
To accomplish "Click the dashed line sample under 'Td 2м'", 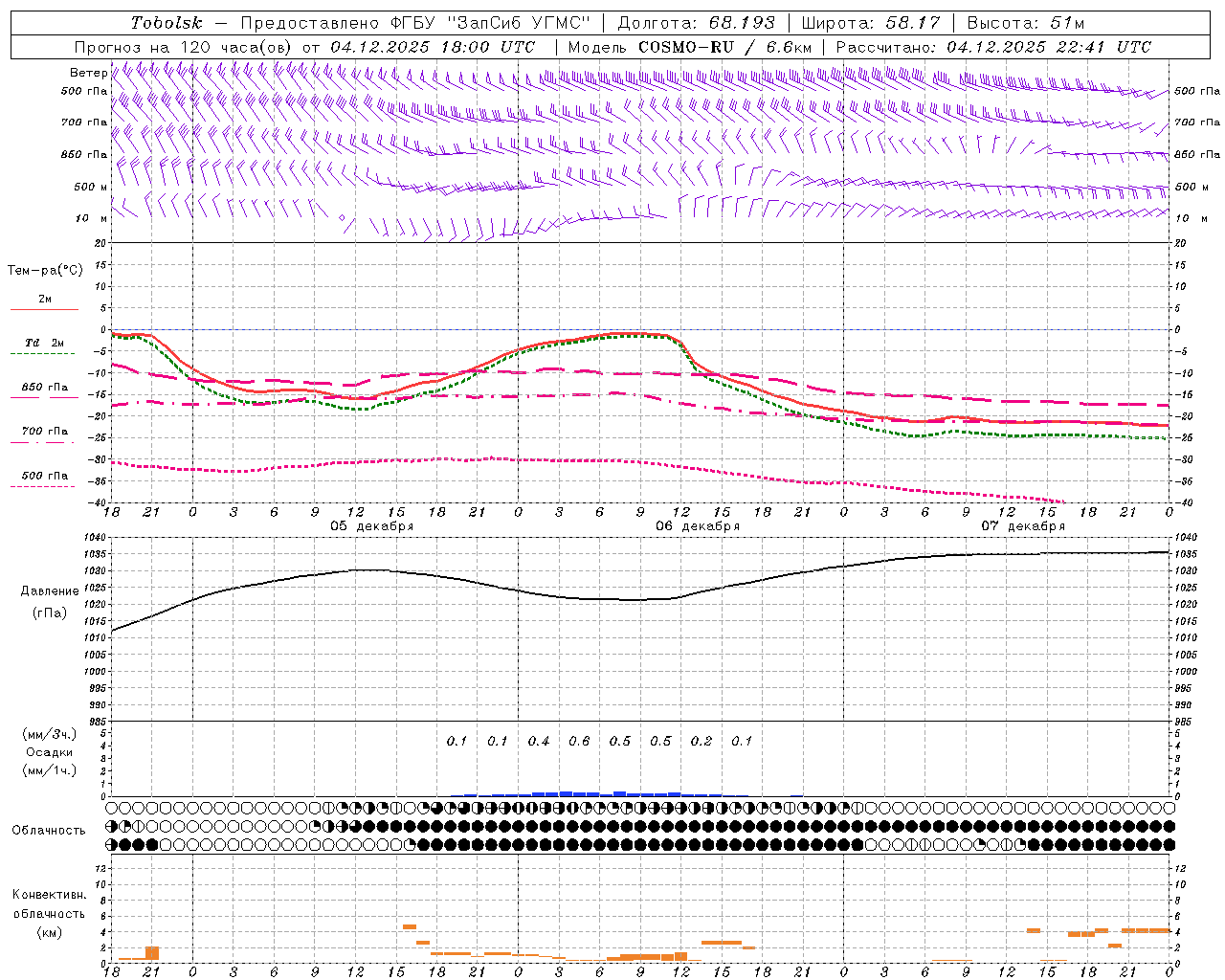I will coord(44,353).
